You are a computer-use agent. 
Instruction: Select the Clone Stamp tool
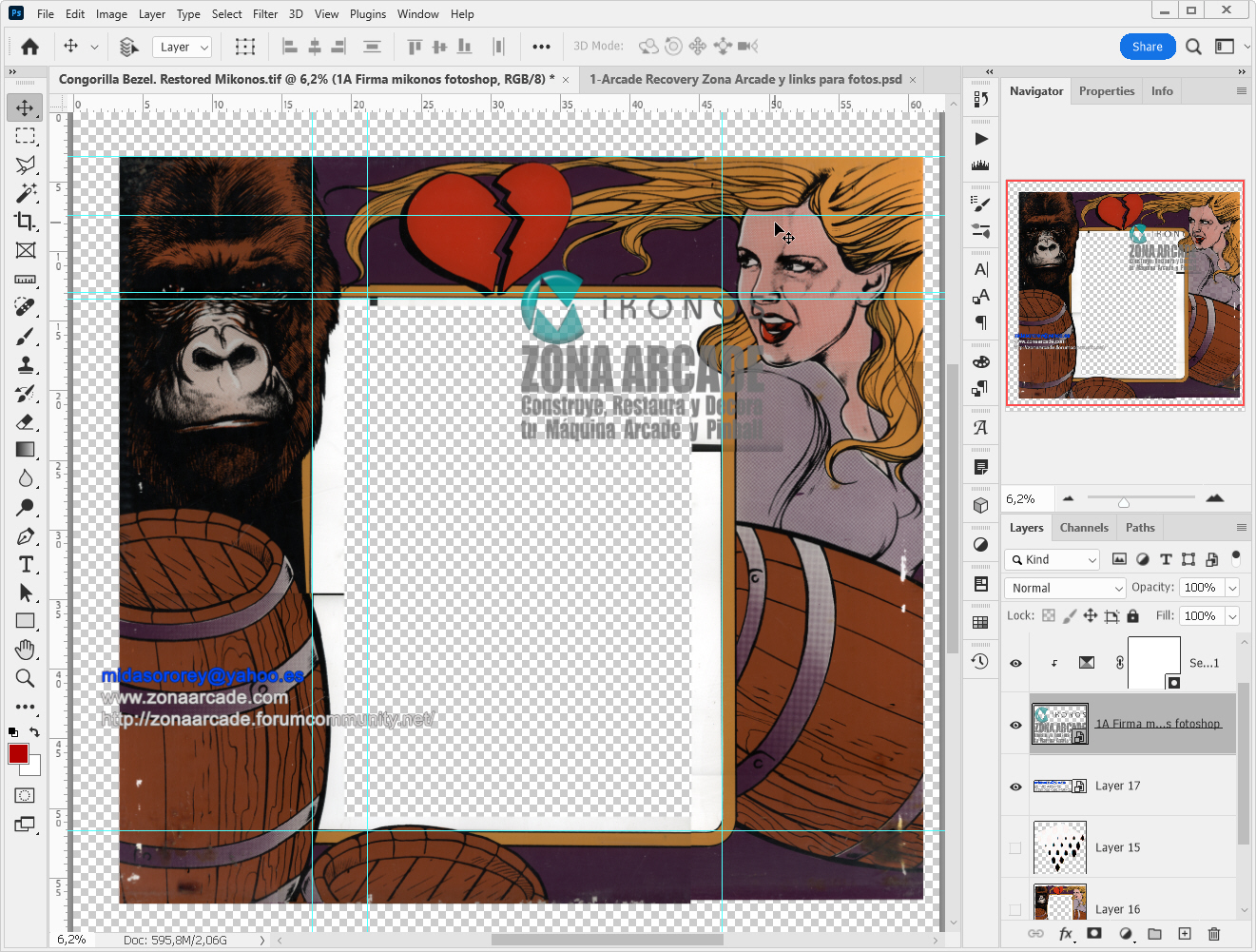click(x=25, y=364)
